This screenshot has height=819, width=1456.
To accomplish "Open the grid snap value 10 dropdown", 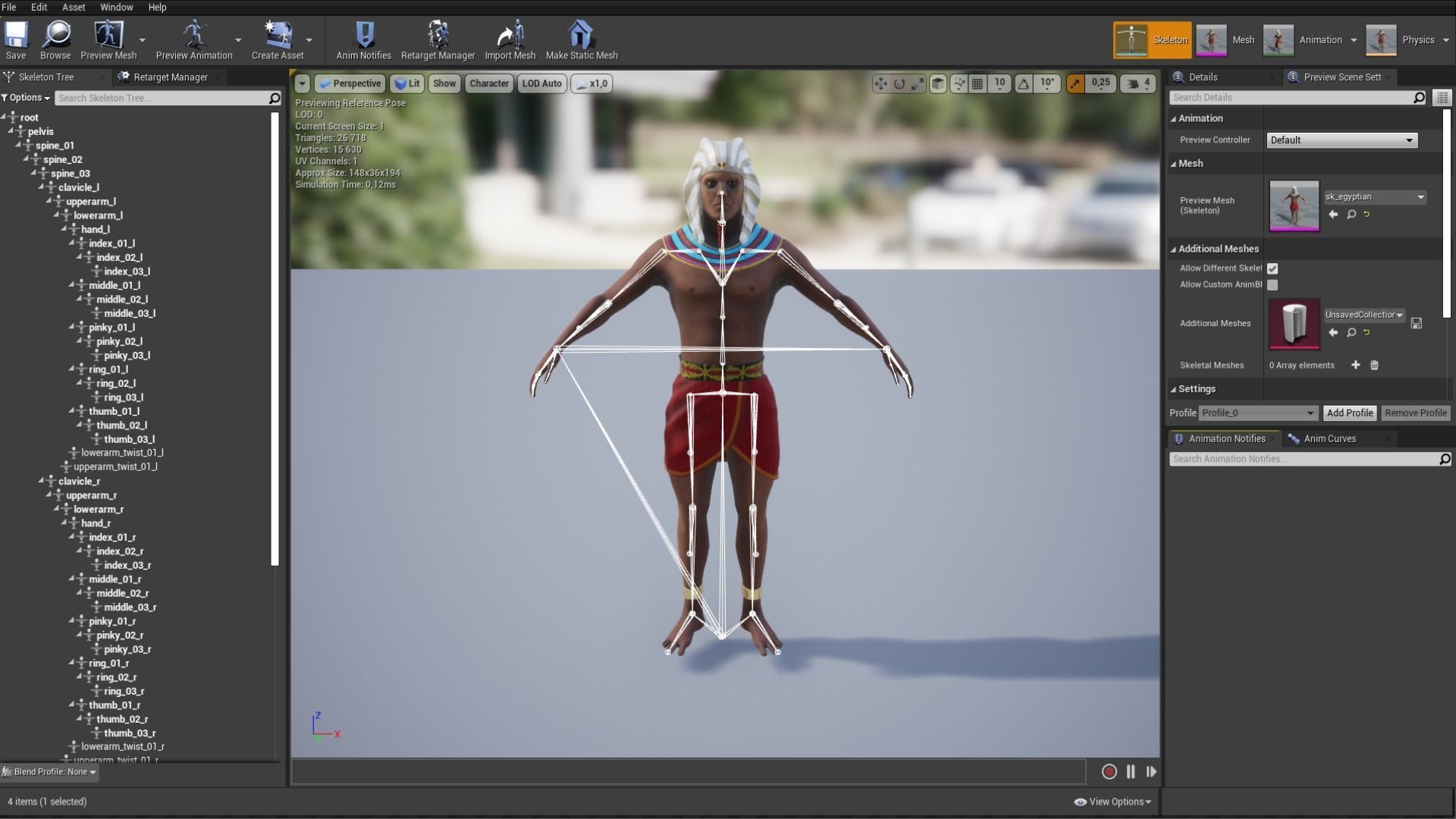I will pos(999,83).
